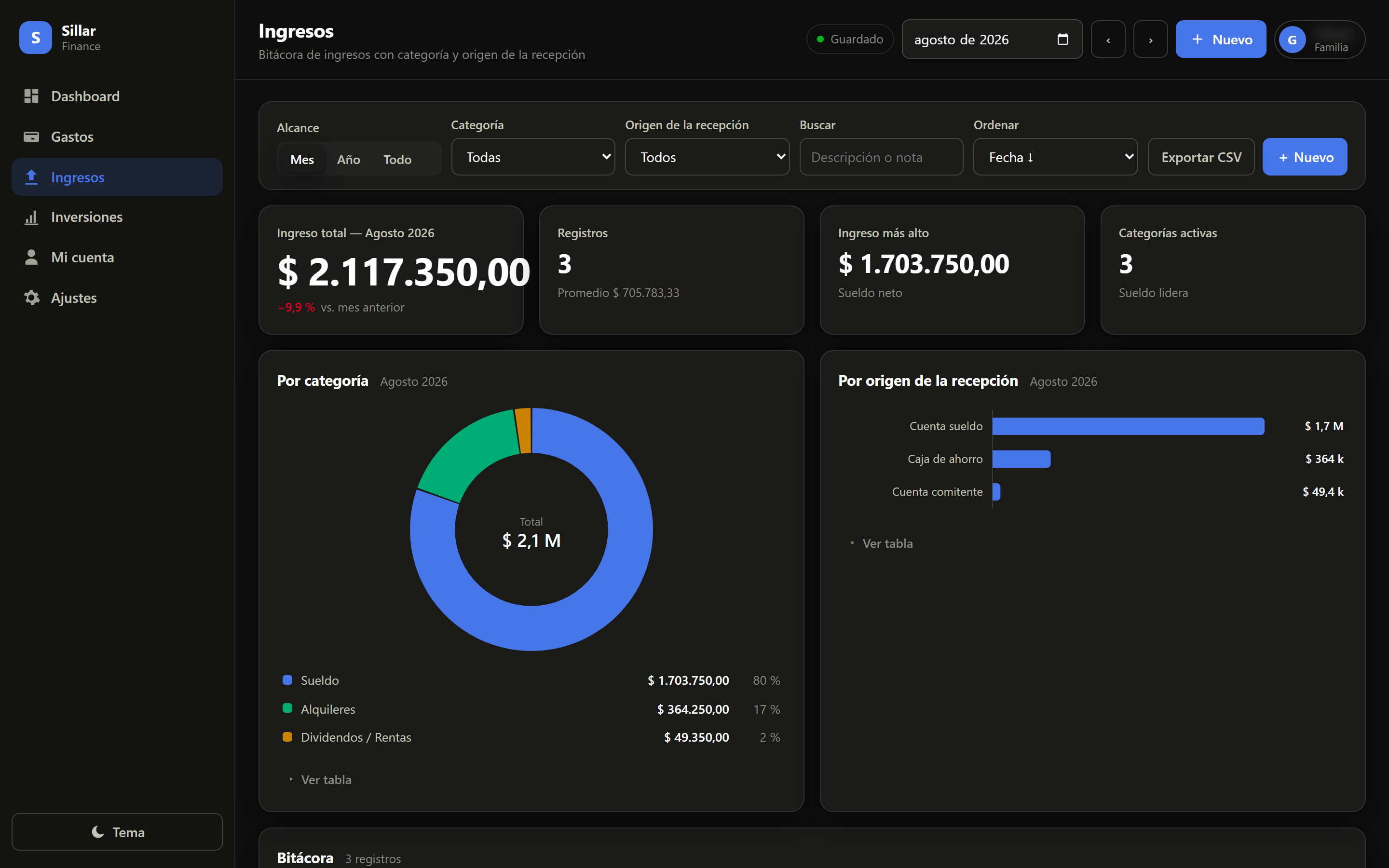The height and width of the screenshot is (868, 1389).
Task: Click donut Total $ 2,1 M label
Action: coord(531,533)
